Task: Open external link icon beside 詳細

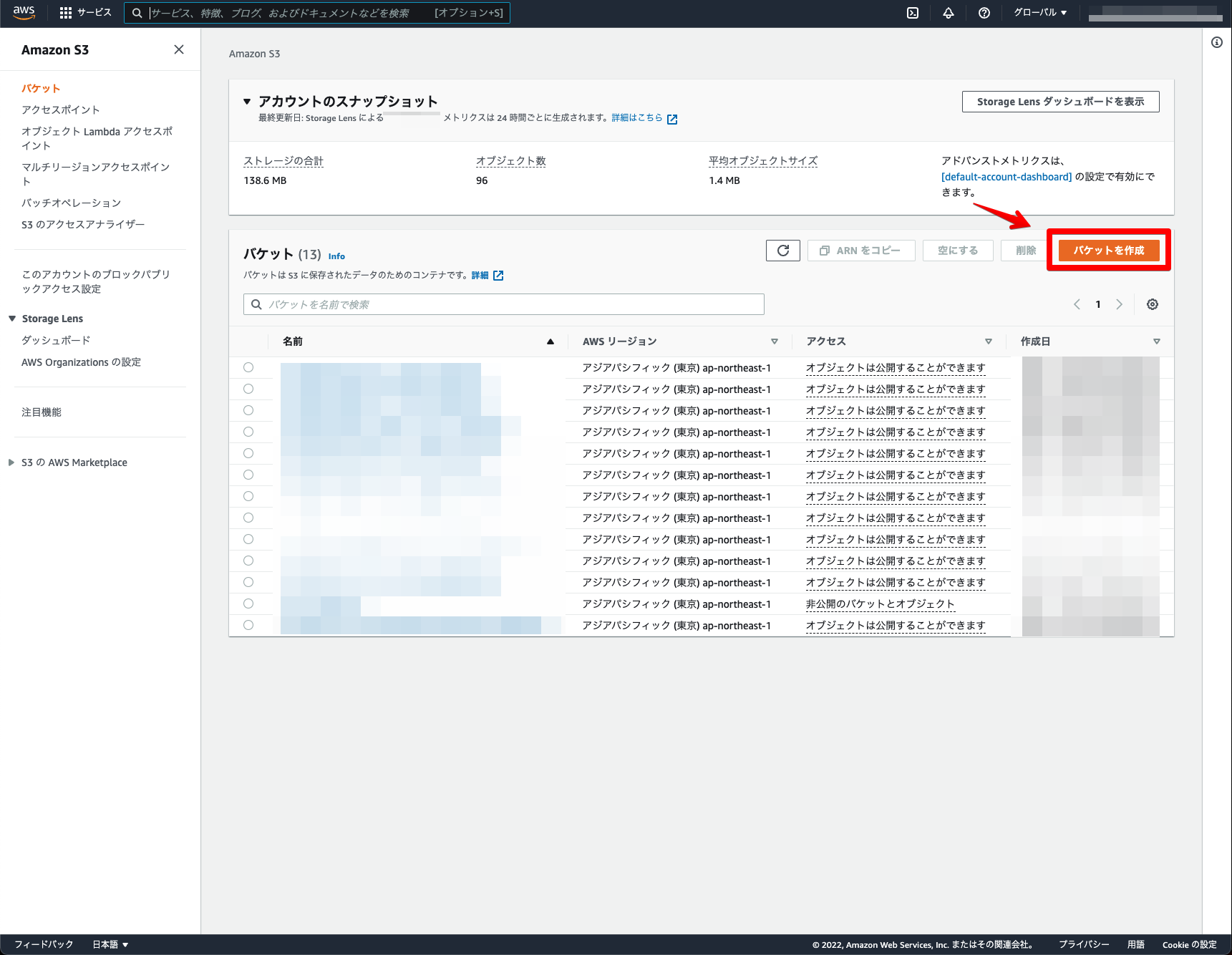Action: pyautogui.click(x=498, y=276)
